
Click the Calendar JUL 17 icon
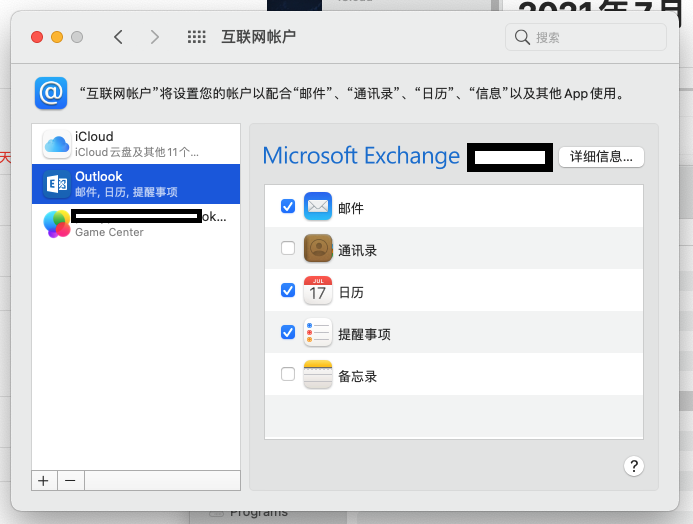(318, 290)
